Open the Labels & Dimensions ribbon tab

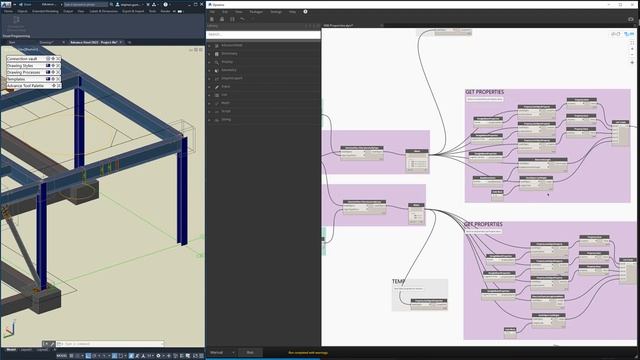coord(104,11)
